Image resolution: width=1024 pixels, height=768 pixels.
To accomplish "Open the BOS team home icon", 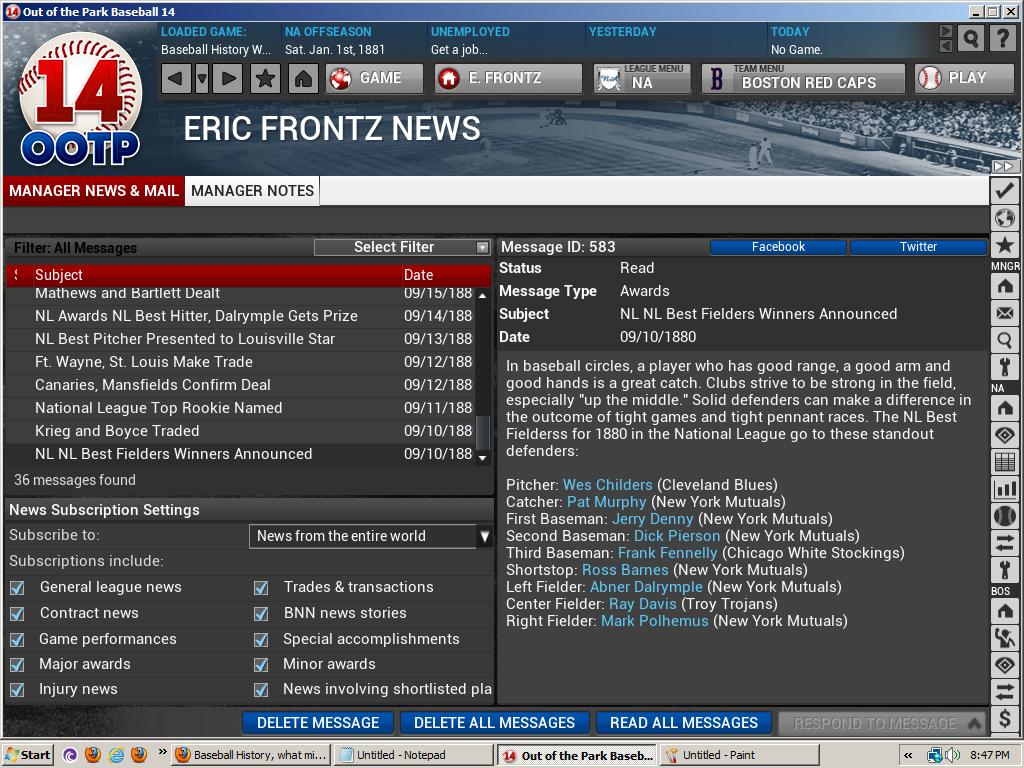I will coord(1004,611).
